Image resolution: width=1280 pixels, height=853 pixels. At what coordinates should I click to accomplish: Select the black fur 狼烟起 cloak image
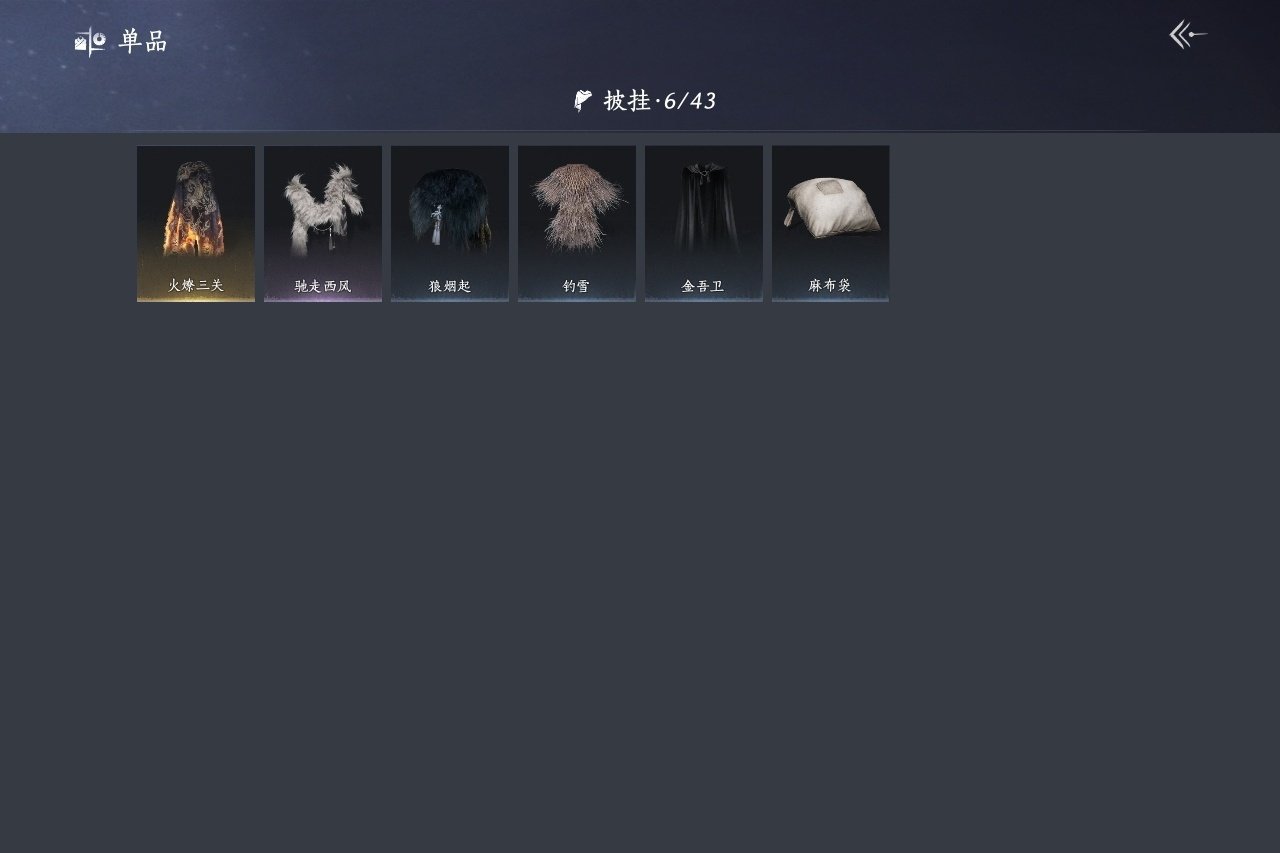[x=450, y=210]
